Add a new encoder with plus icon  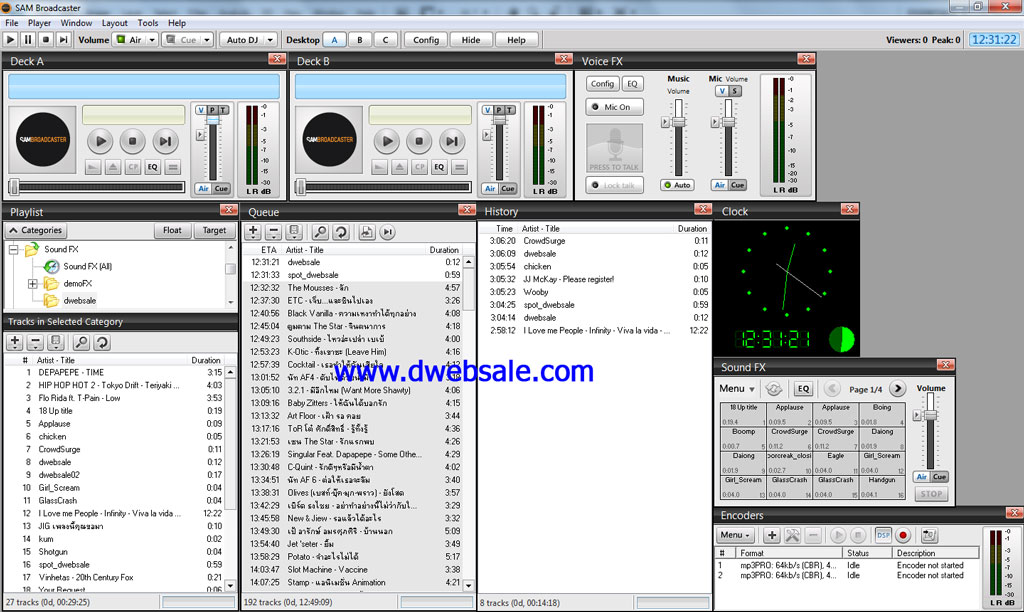[x=771, y=536]
